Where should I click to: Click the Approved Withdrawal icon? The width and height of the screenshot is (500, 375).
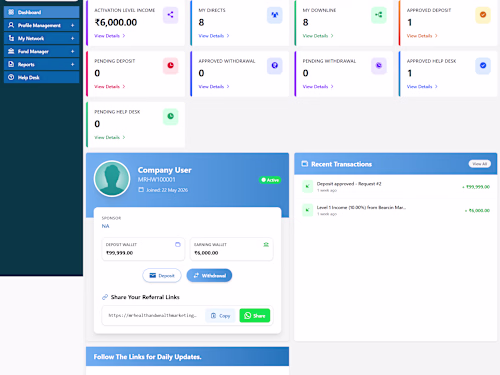[x=275, y=65]
